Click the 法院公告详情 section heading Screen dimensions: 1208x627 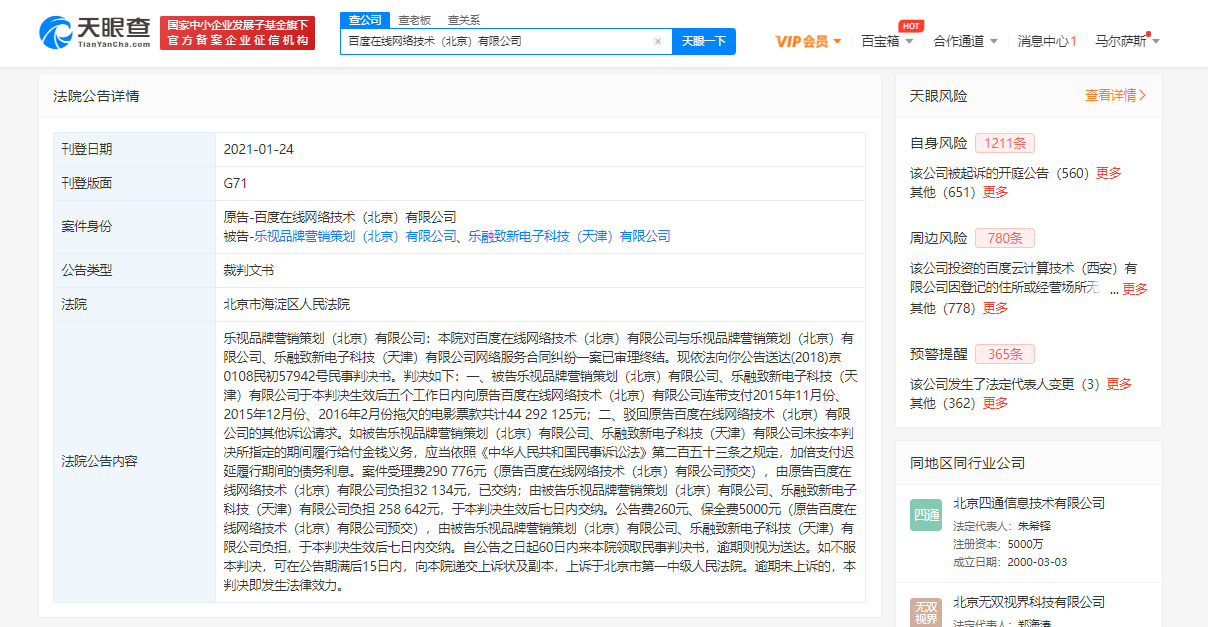point(96,96)
